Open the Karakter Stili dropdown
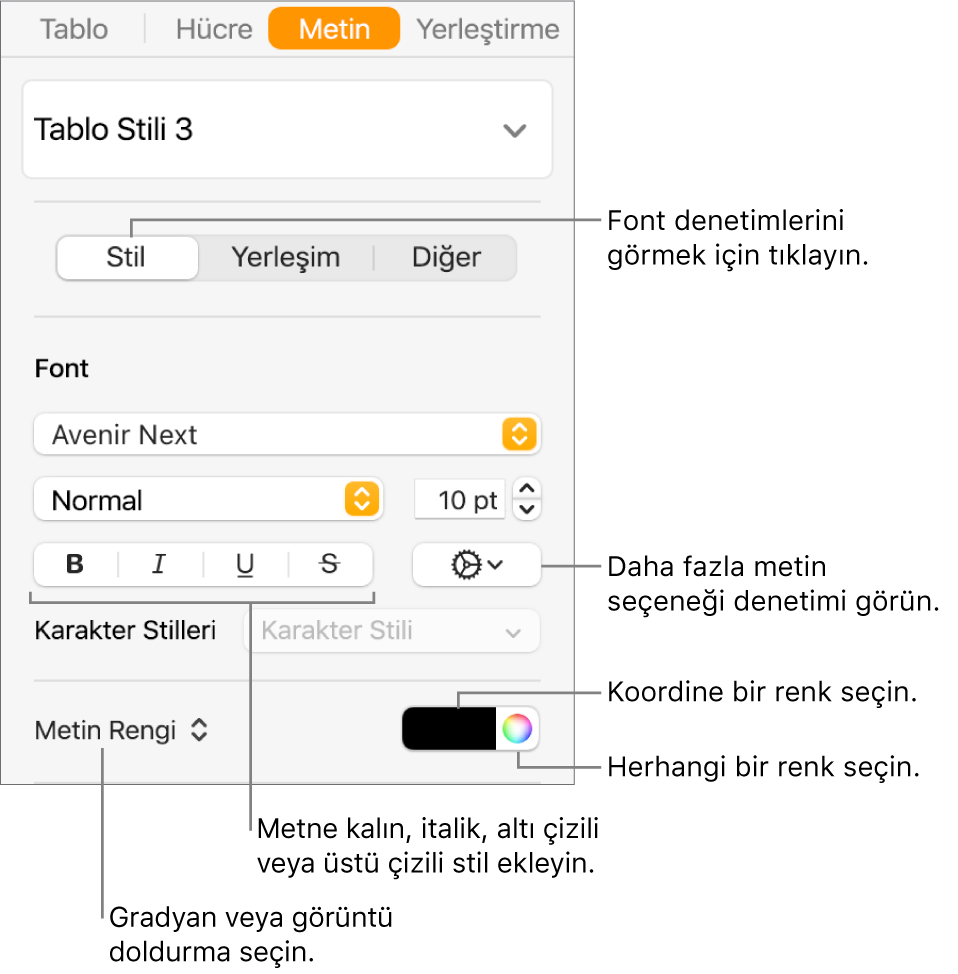Viewport: 958px width, 974px height. click(392, 630)
